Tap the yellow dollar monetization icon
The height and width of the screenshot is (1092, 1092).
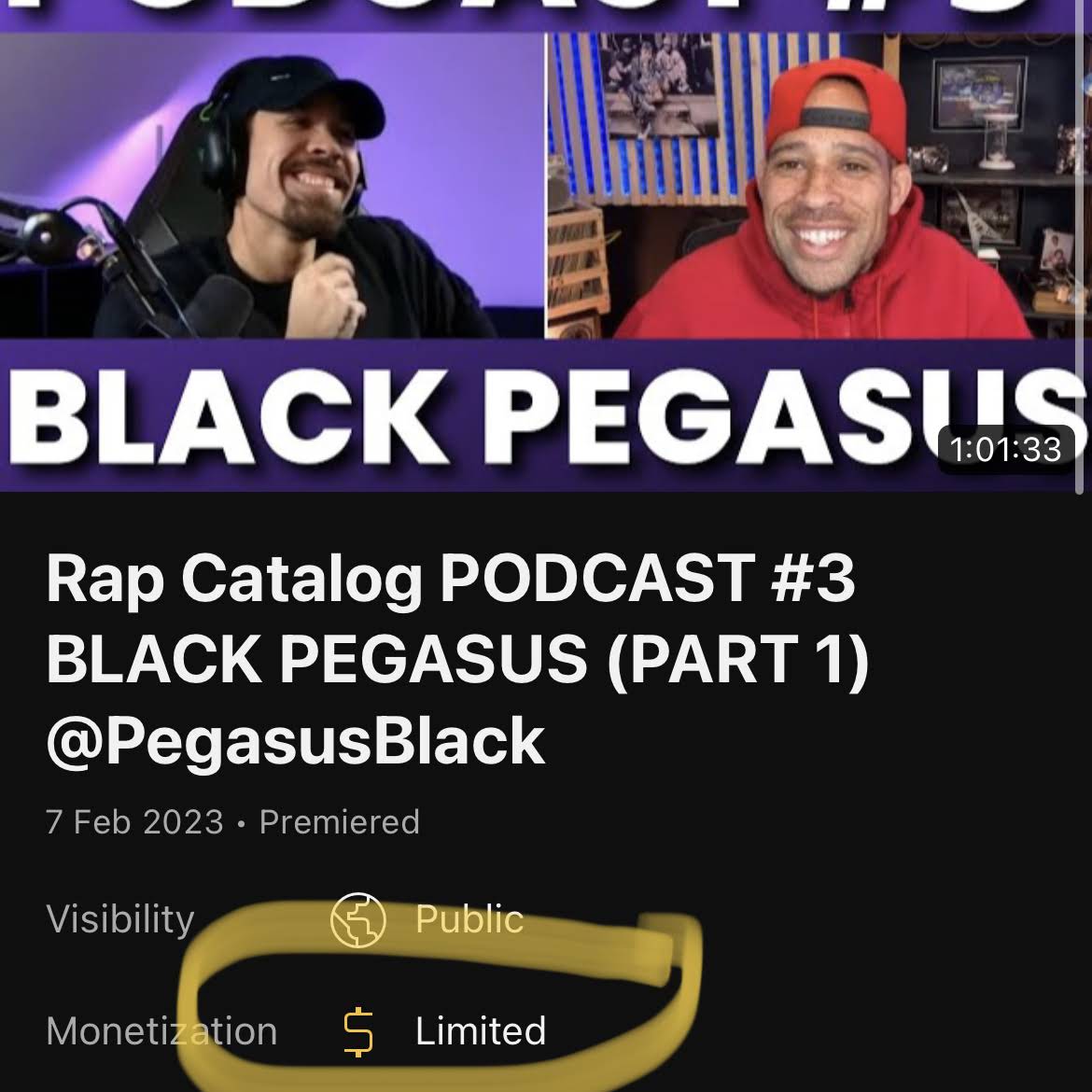click(358, 1032)
